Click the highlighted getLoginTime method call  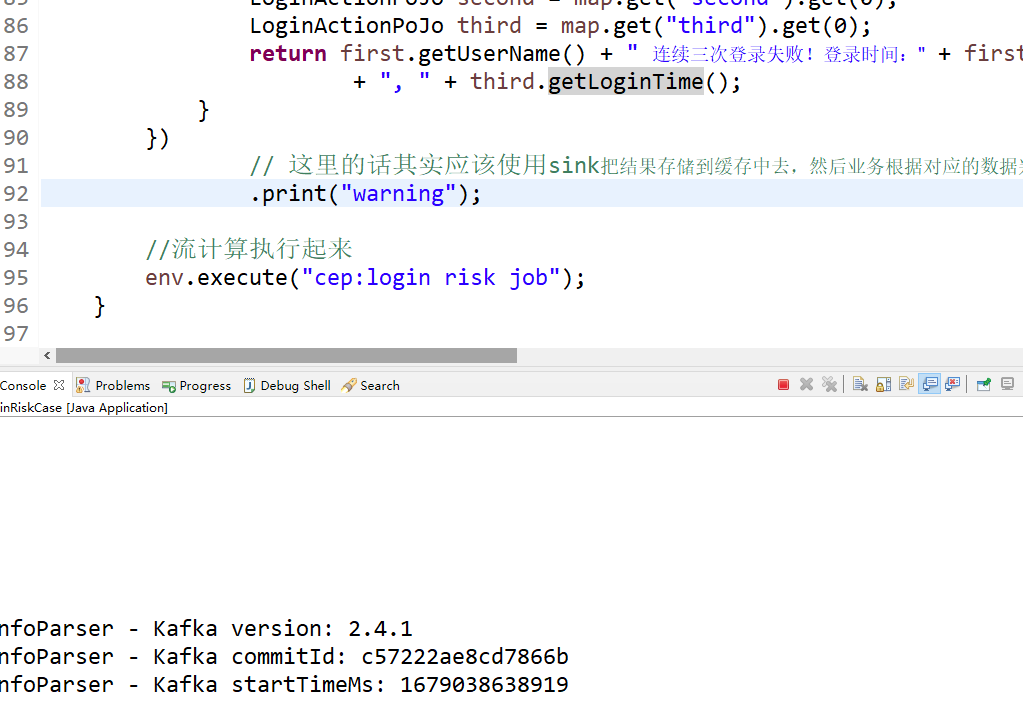(x=625, y=81)
